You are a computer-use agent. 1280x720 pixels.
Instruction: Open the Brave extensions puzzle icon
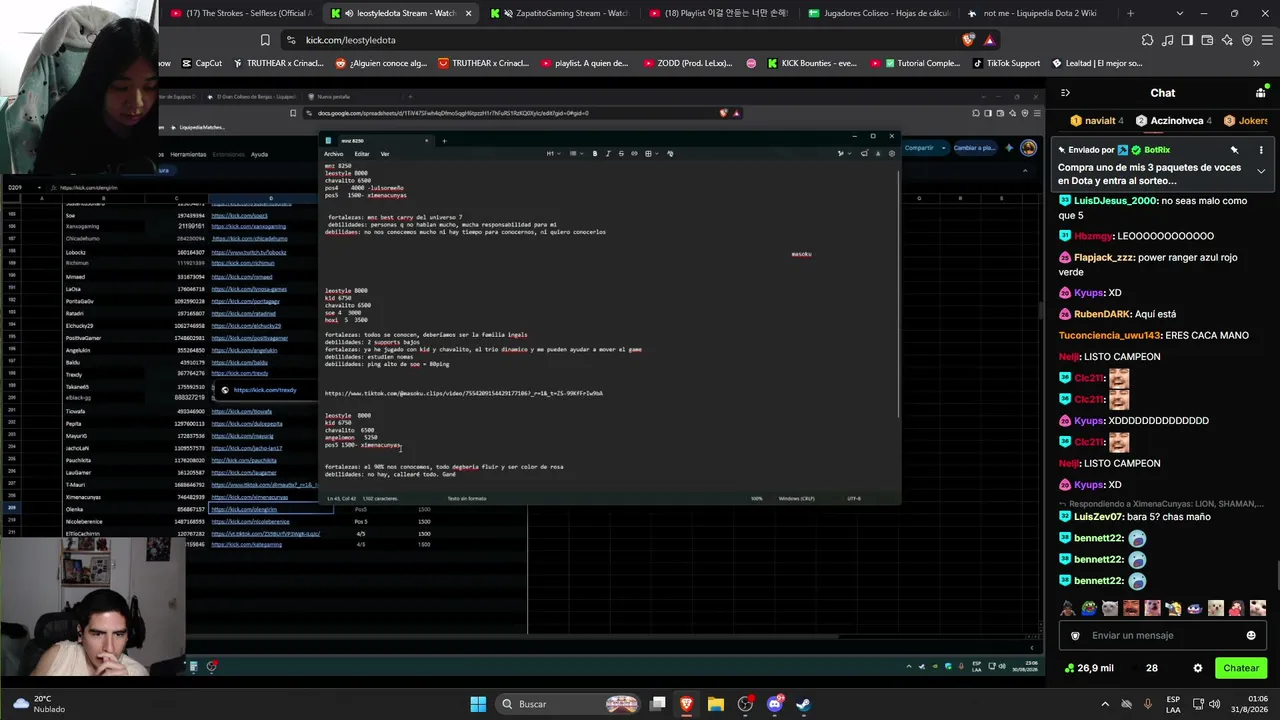click(x=1147, y=40)
